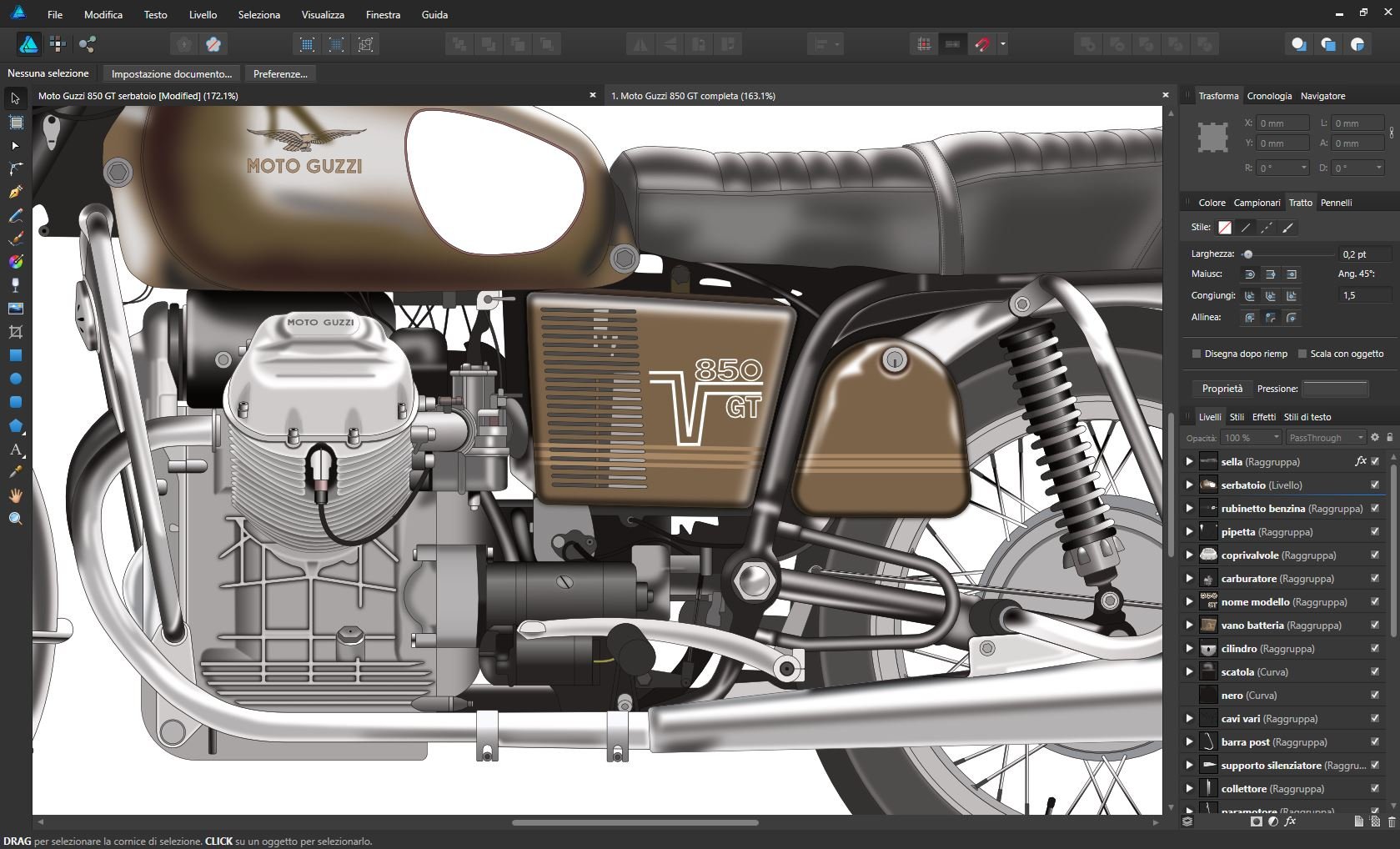Open the Moto Guzzi 850 GT completa document tab

[694, 96]
